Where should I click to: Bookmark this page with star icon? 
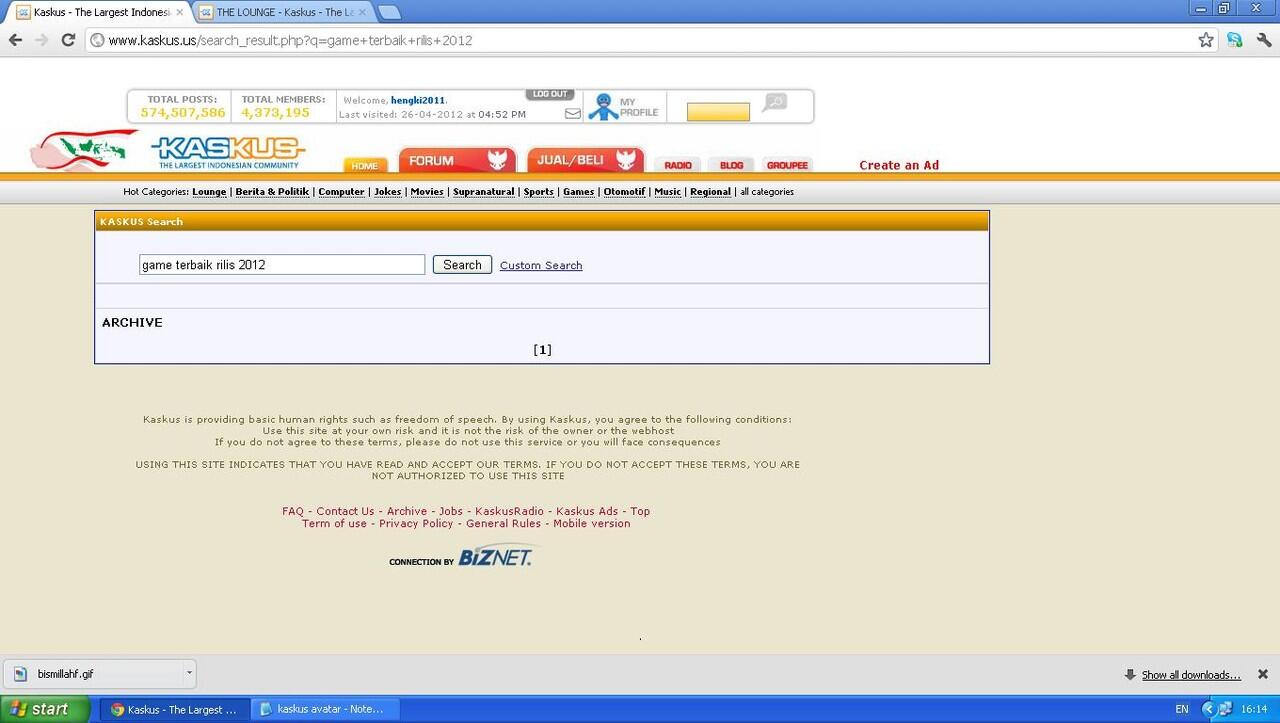pos(1206,40)
